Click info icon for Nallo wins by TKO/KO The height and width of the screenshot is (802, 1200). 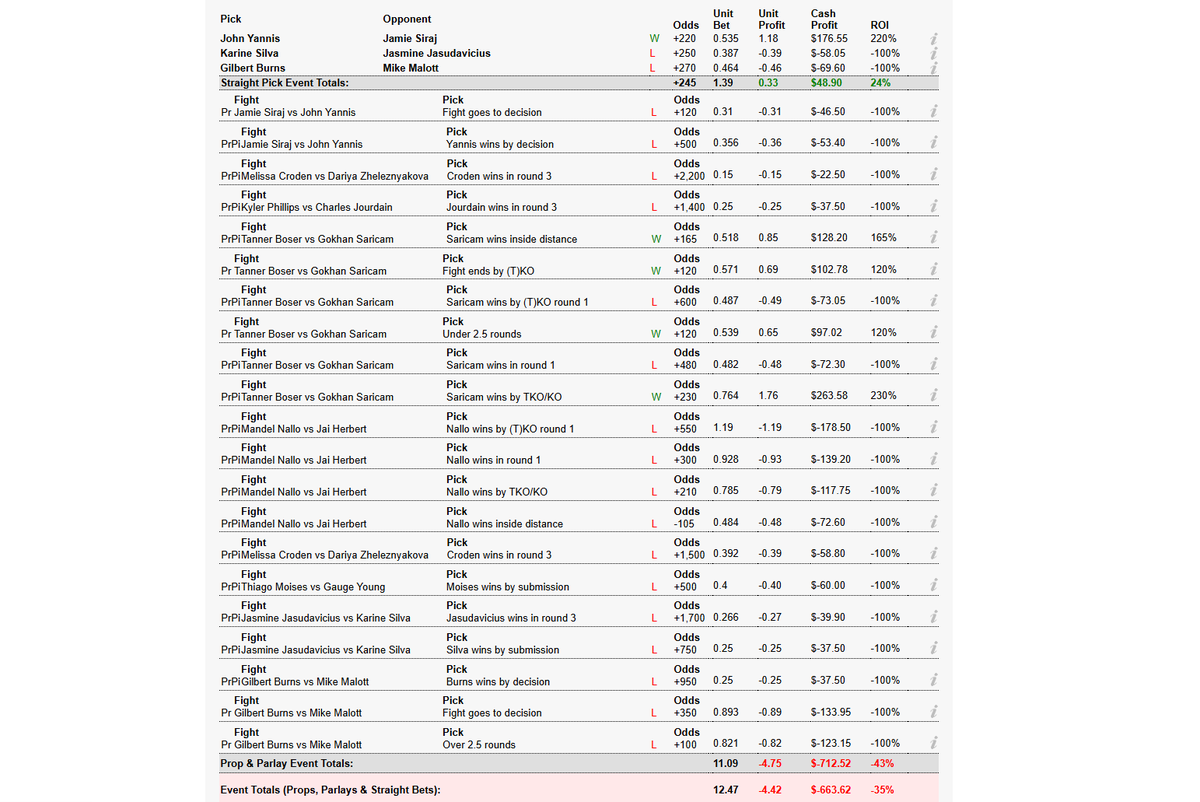[x=932, y=492]
